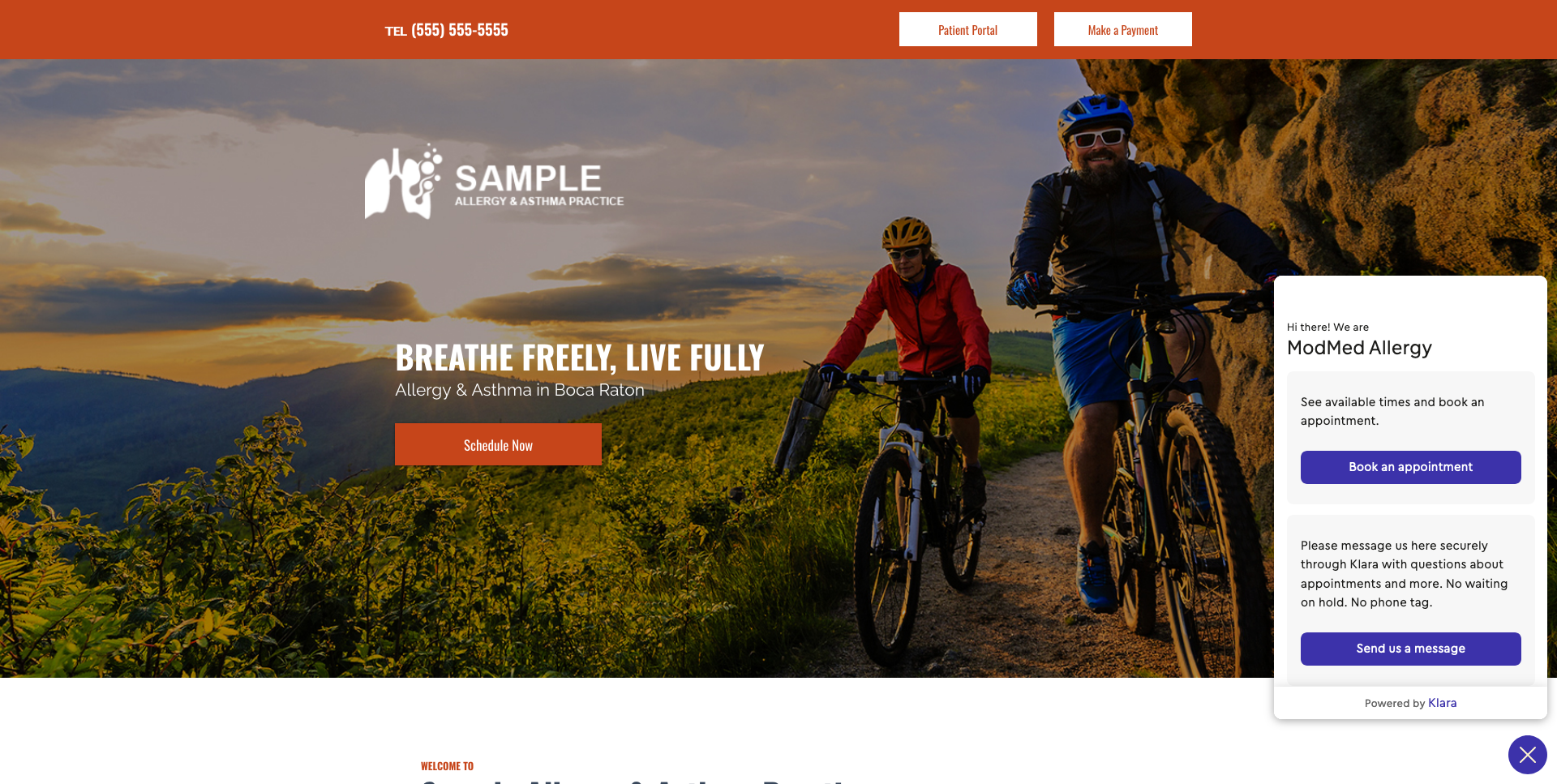
Task: Click the 'See available times' card text
Action: (1392, 411)
